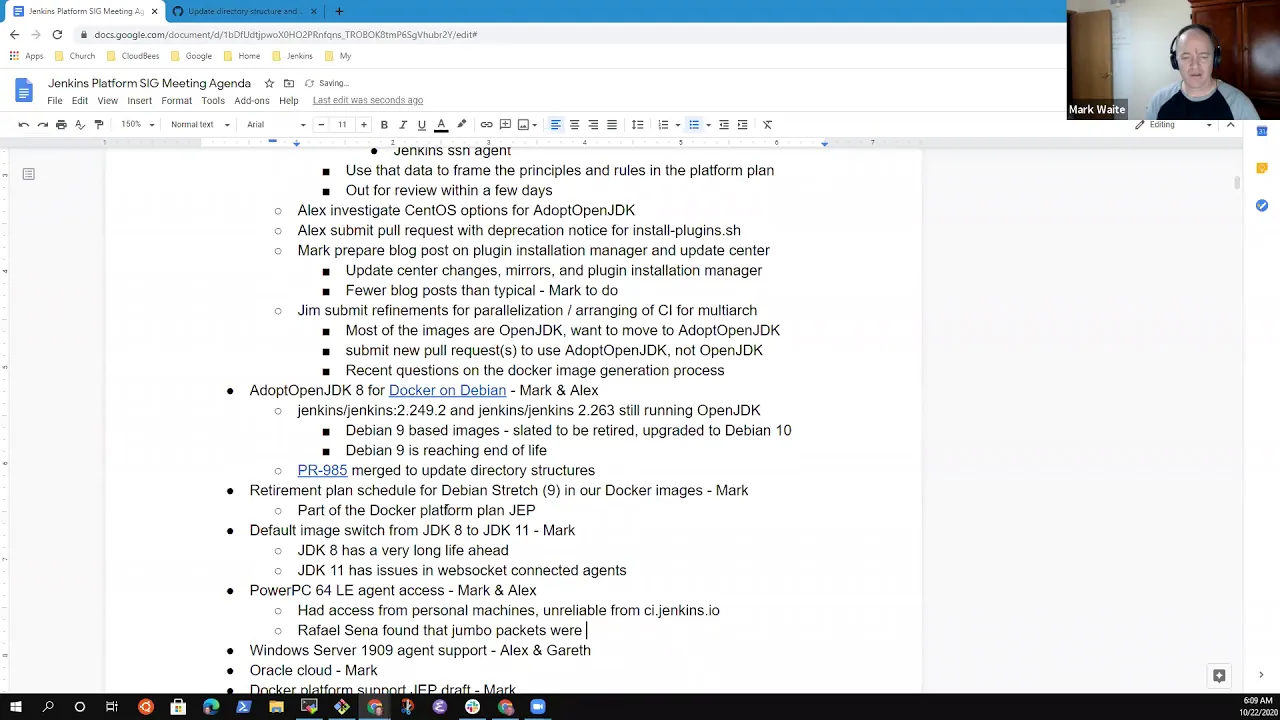The height and width of the screenshot is (720, 1280).
Task: Select center text alignment
Action: 574,125
